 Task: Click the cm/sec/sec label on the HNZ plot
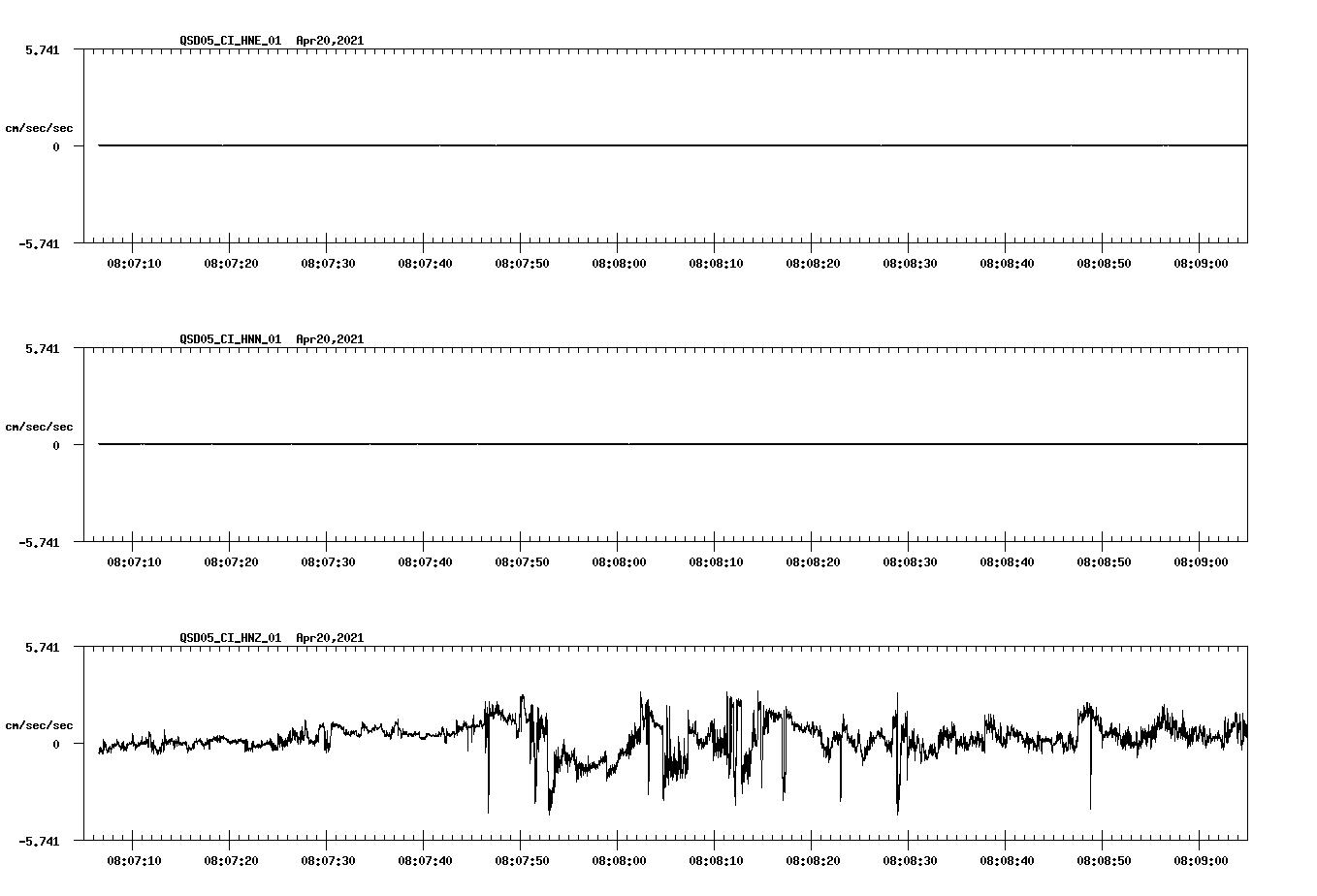(40, 723)
